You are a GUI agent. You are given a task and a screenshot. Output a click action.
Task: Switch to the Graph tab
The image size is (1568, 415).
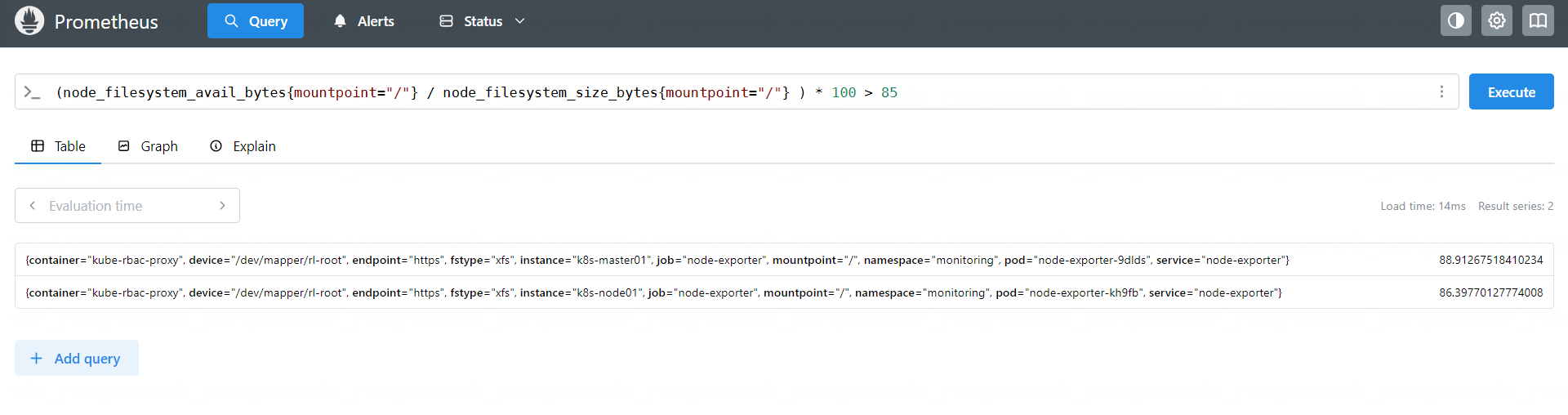pos(148,146)
